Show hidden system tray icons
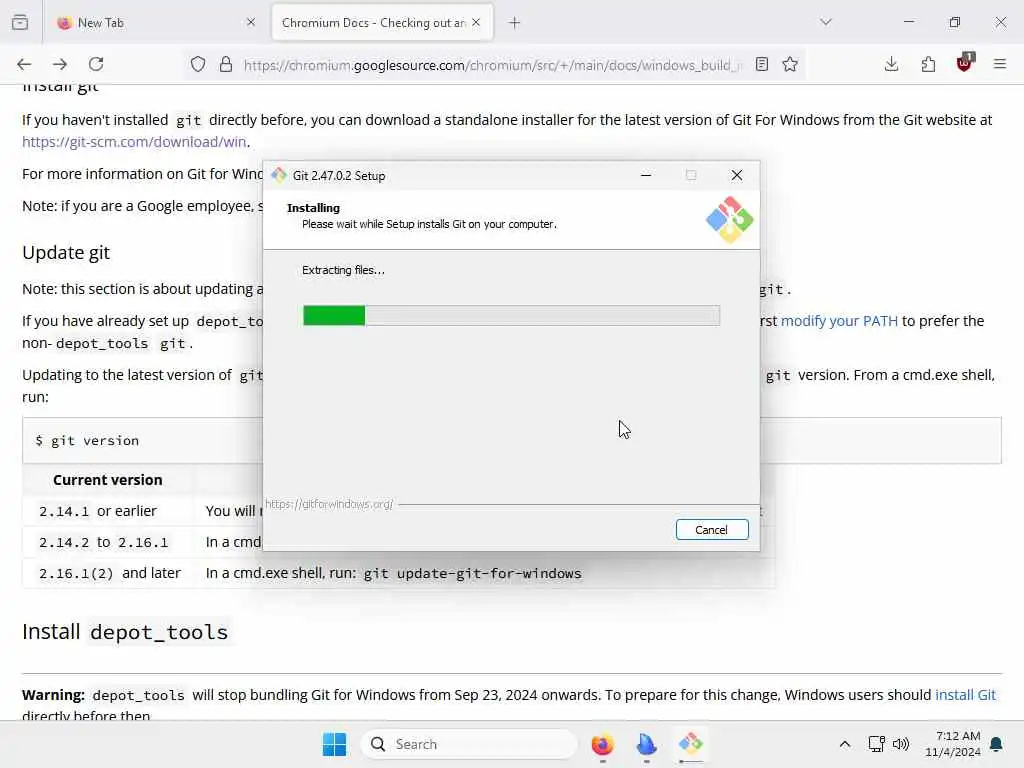 pyautogui.click(x=844, y=744)
